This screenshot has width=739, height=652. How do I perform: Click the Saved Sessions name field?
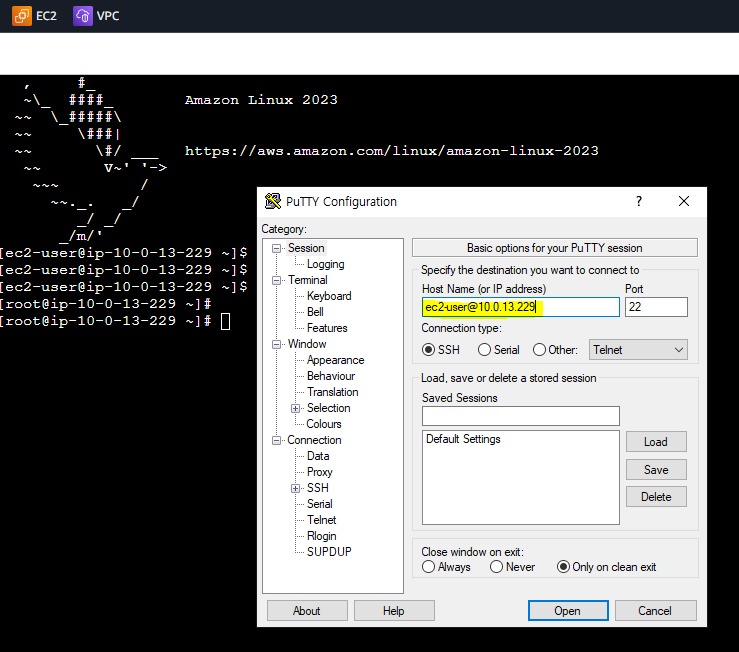click(520, 416)
